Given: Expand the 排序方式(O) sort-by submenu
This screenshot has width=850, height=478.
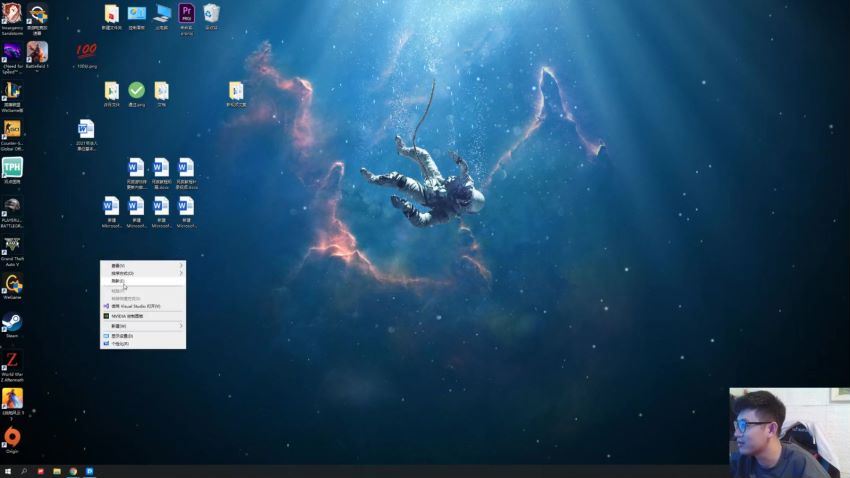Looking at the screenshot, I should tap(143, 273).
